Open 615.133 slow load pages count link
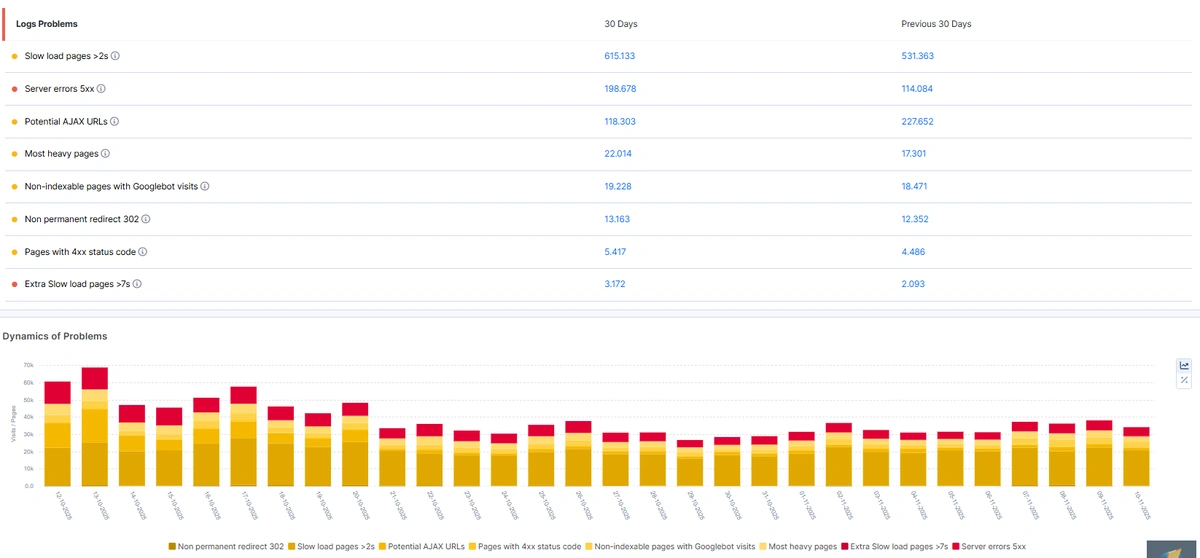 tap(619, 56)
